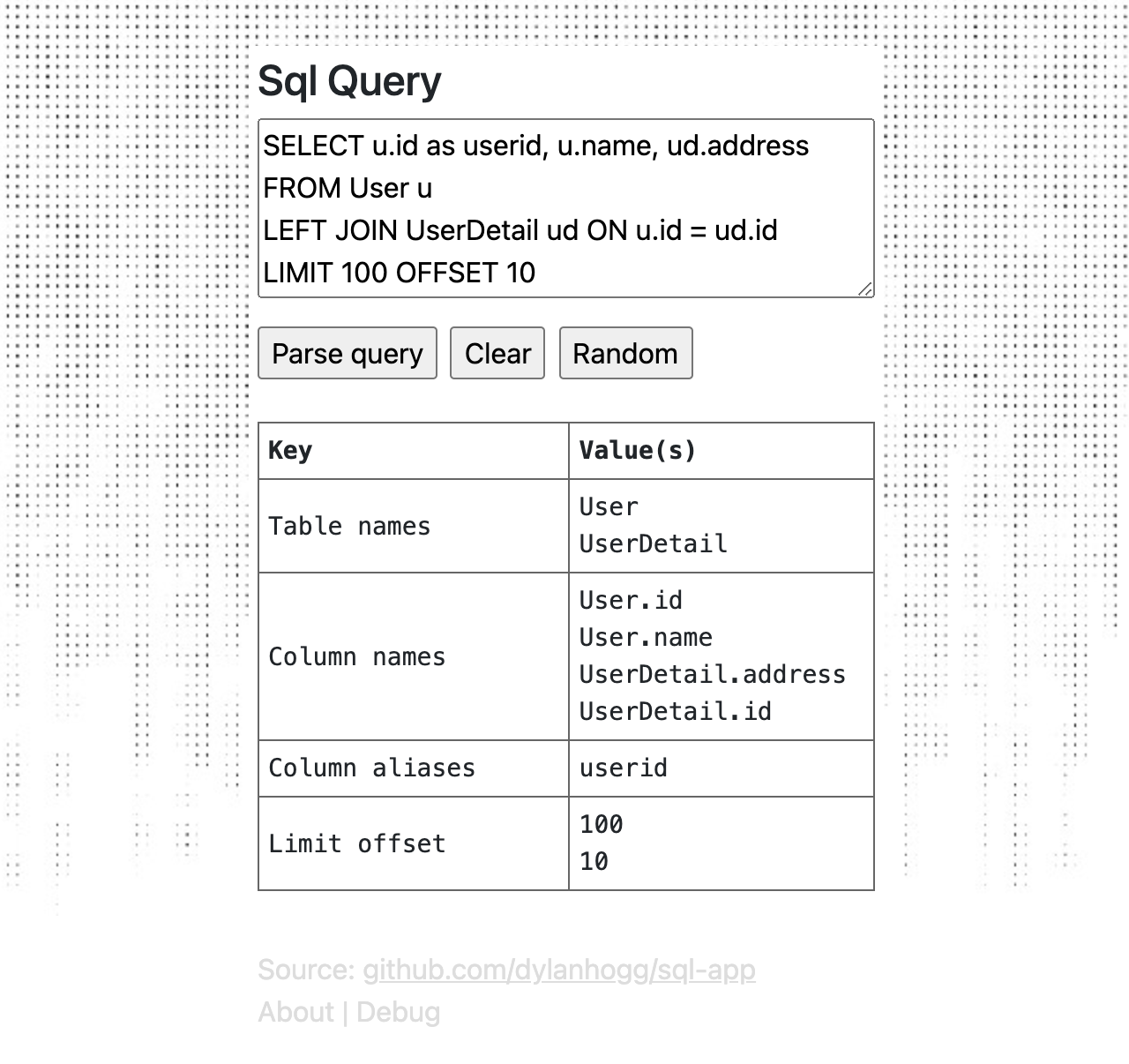
Task: Select the Column names row label
Action: pos(357,656)
